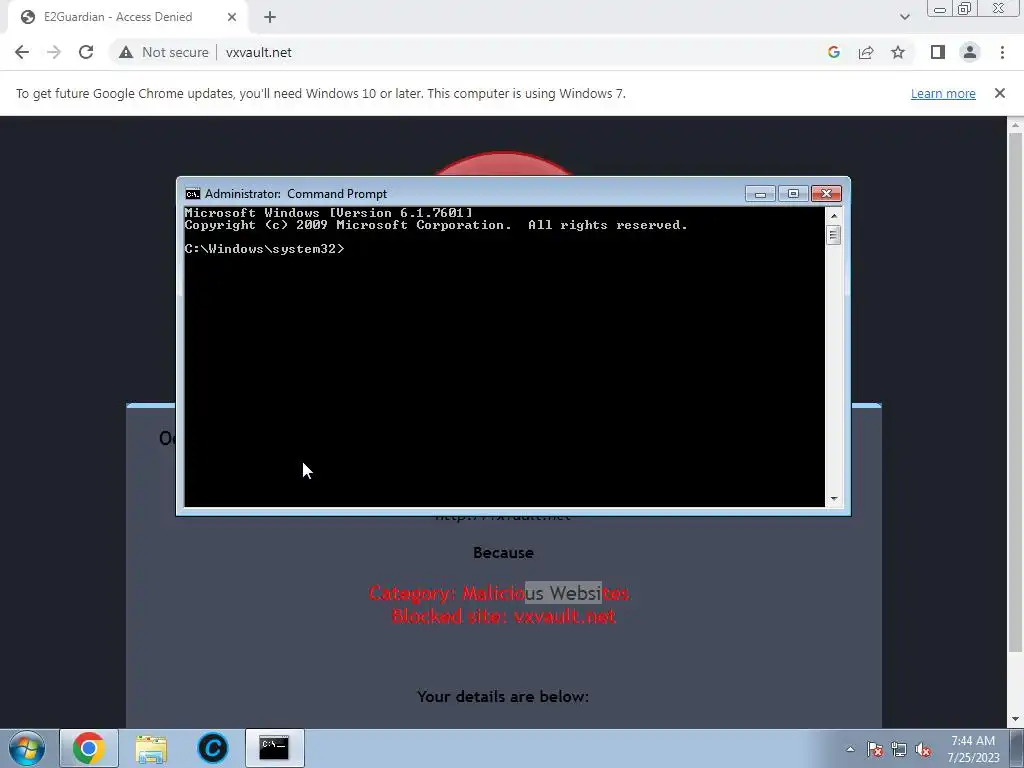Image resolution: width=1024 pixels, height=768 pixels.
Task: Open Chrome from the taskbar
Action: 89,748
